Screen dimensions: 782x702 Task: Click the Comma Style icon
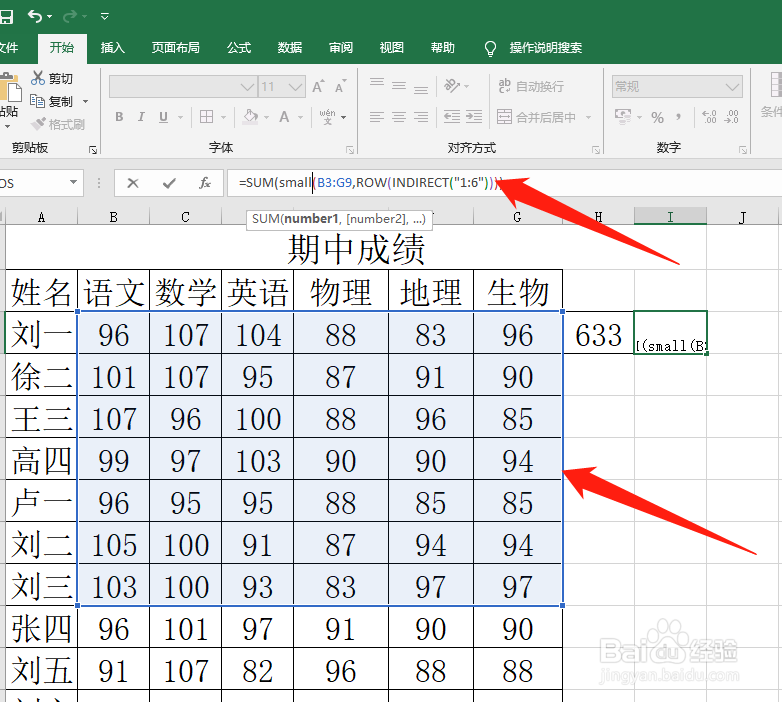click(x=678, y=118)
